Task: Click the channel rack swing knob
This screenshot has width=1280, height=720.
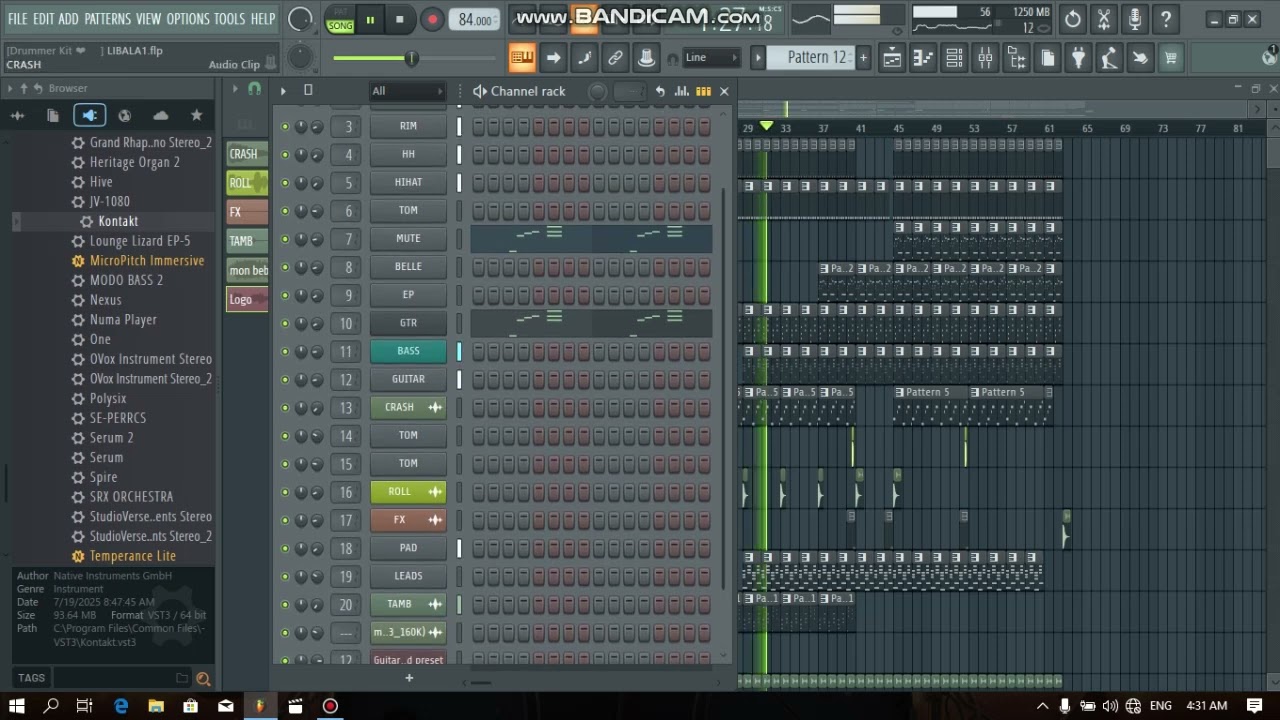Action: coord(598,91)
